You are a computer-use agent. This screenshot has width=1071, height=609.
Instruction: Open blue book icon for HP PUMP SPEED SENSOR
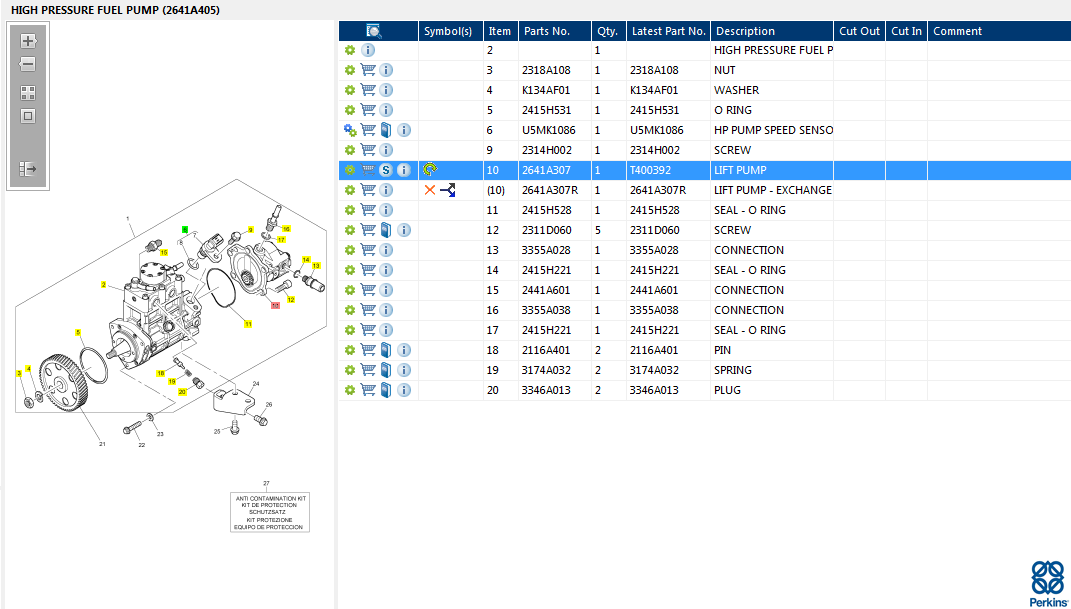coord(386,130)
